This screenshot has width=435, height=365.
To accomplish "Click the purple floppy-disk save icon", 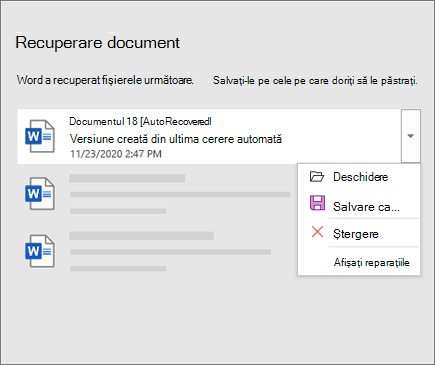I will [x=317, y=203].
